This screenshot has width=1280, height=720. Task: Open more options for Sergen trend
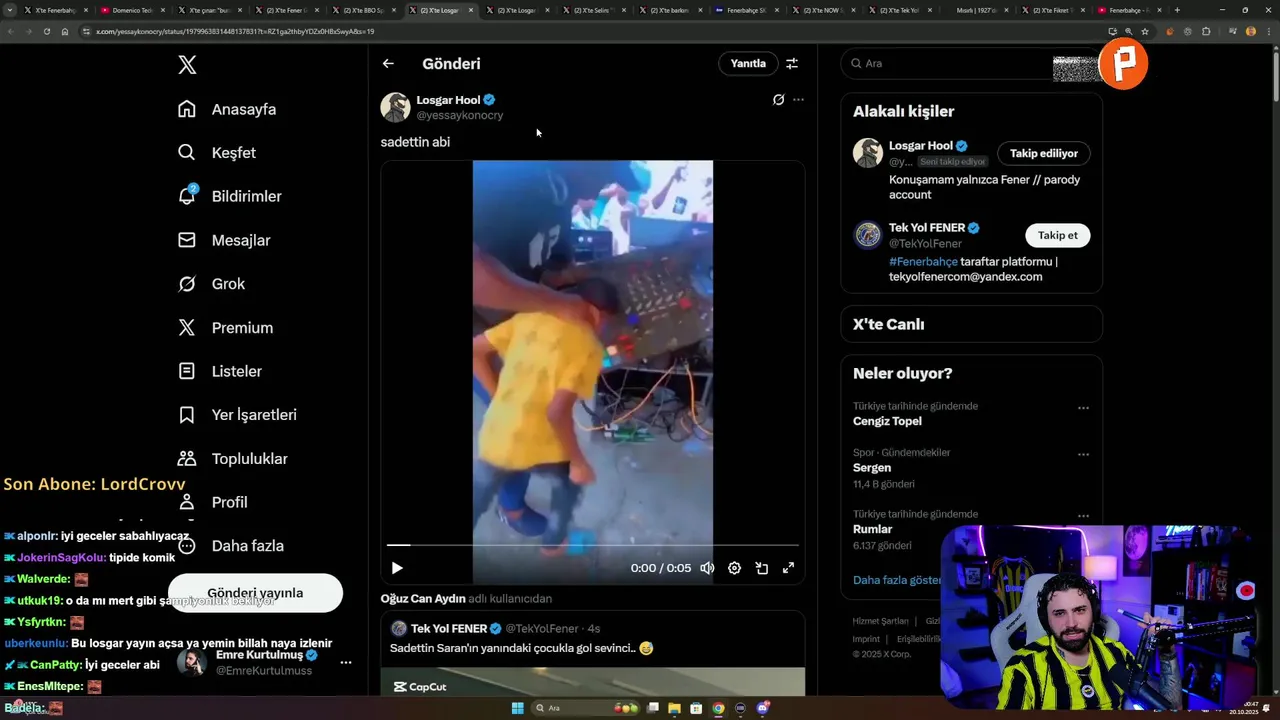(x=1083, y=454)
